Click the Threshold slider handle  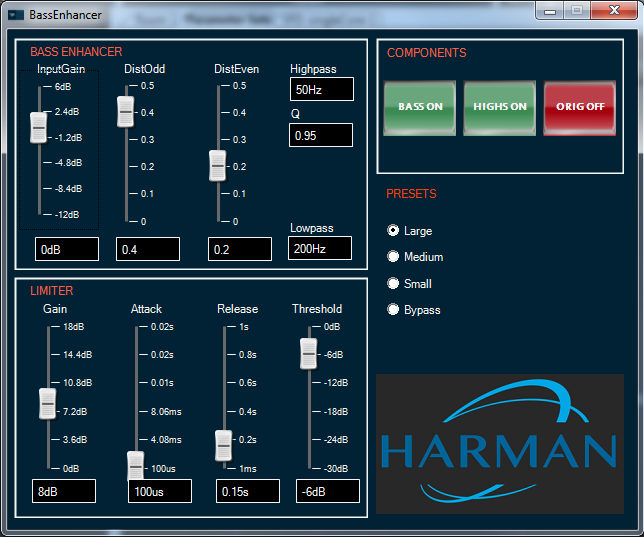tap(308, 354)
